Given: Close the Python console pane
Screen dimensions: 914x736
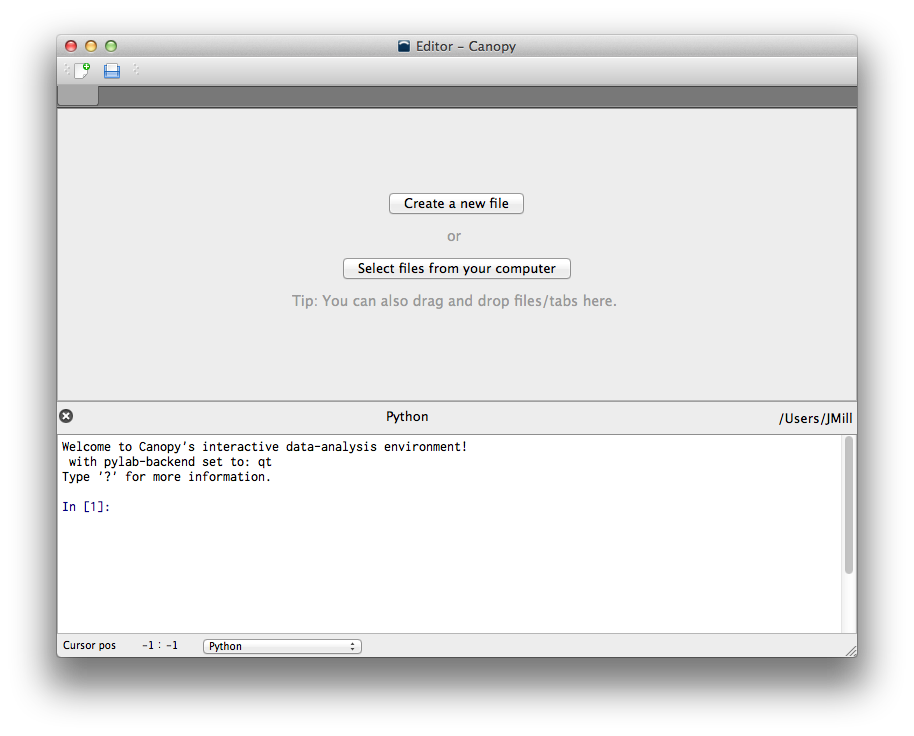Looking at the screenshot, I should (66, 416).
